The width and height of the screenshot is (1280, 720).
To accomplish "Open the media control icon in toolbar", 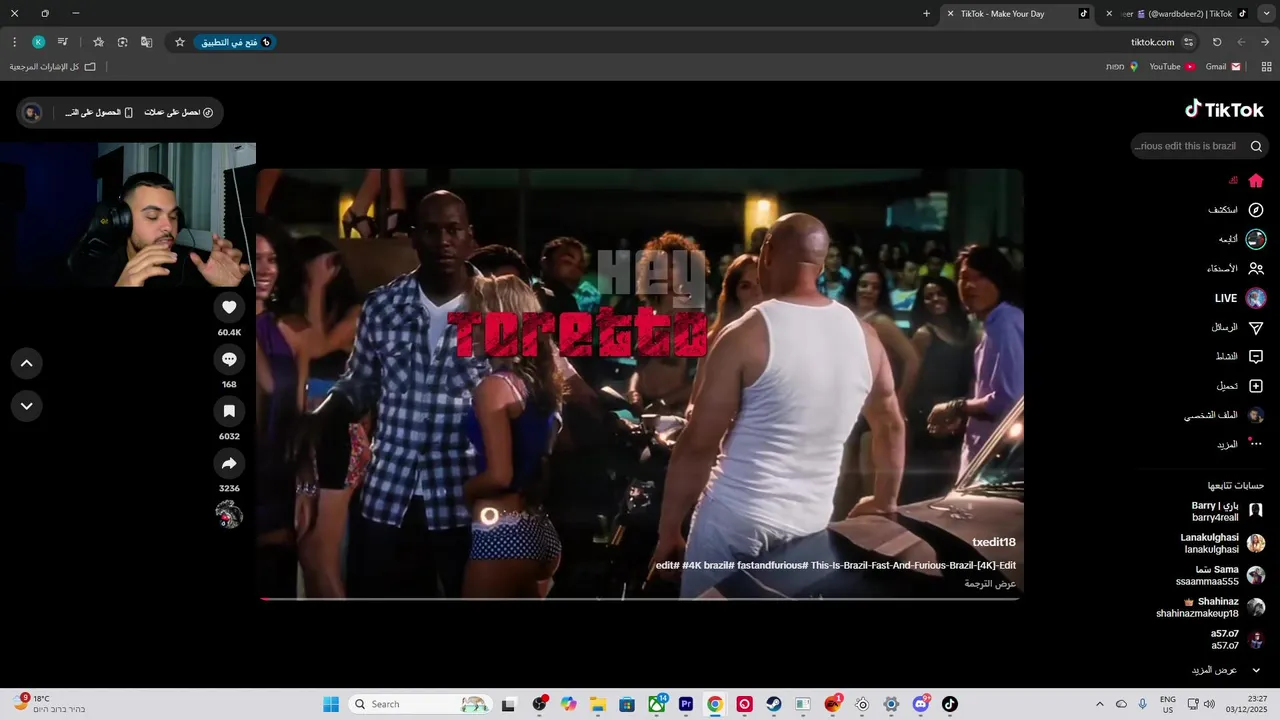I will [x=62, y=42].
